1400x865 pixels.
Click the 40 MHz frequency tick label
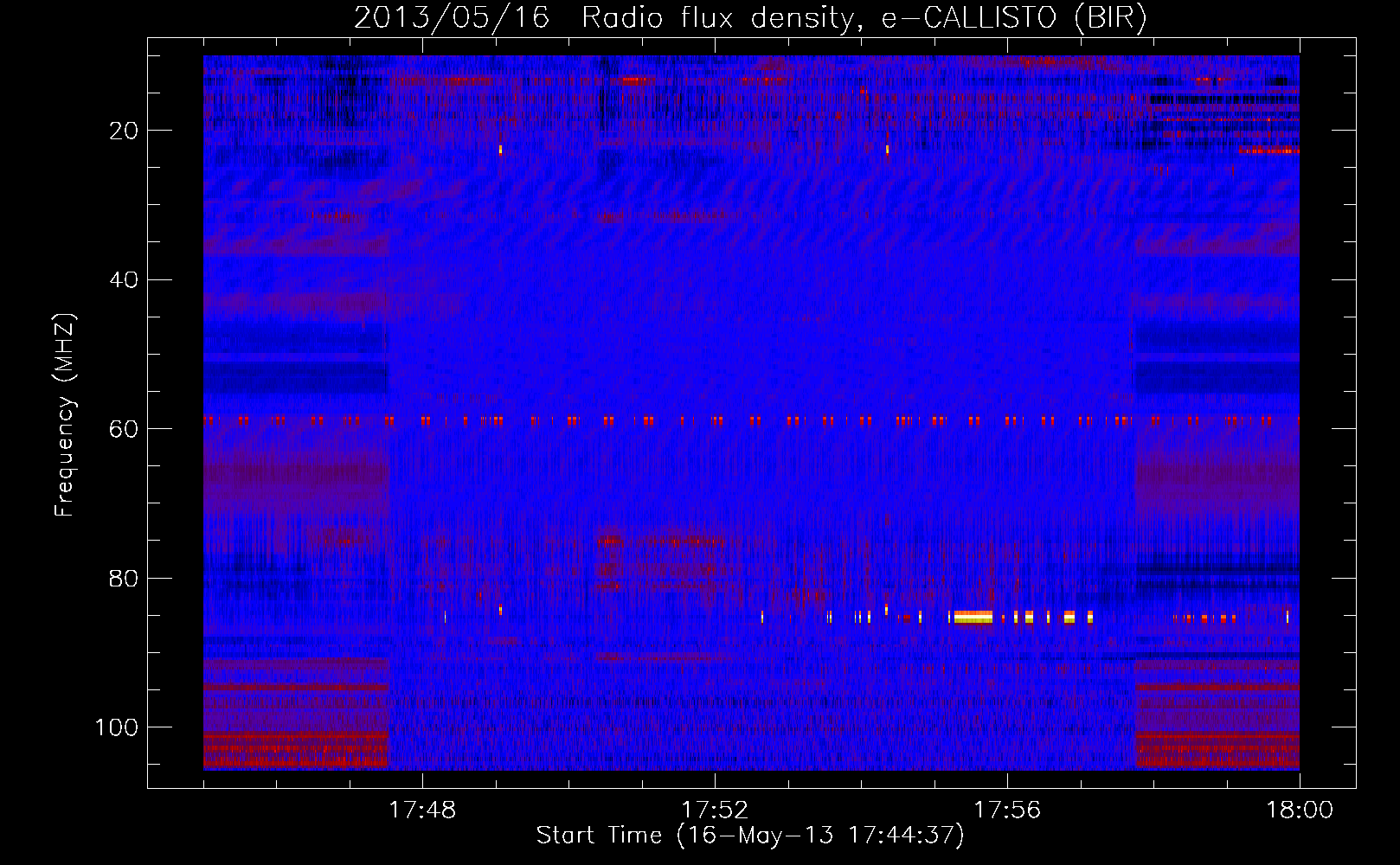point(125,280)
